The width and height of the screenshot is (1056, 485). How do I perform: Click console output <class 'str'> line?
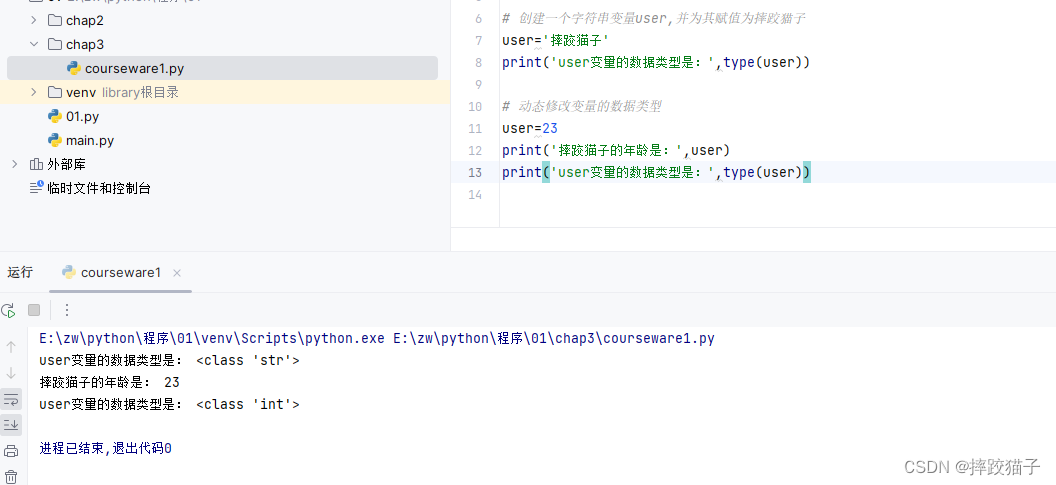(169, 360)
